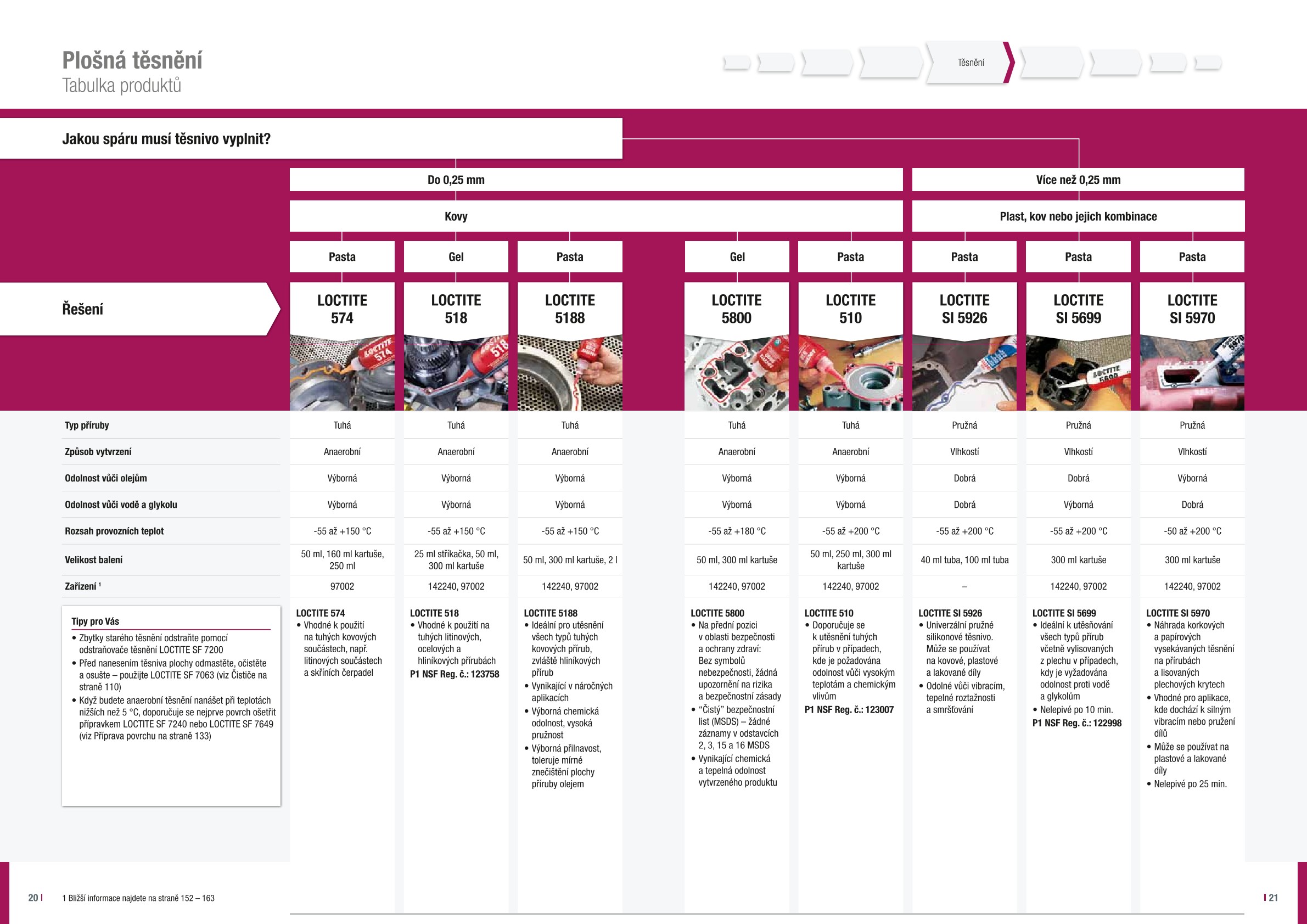Click the 'Zařízení 1' row label
1307x924 pixels.
82,586
